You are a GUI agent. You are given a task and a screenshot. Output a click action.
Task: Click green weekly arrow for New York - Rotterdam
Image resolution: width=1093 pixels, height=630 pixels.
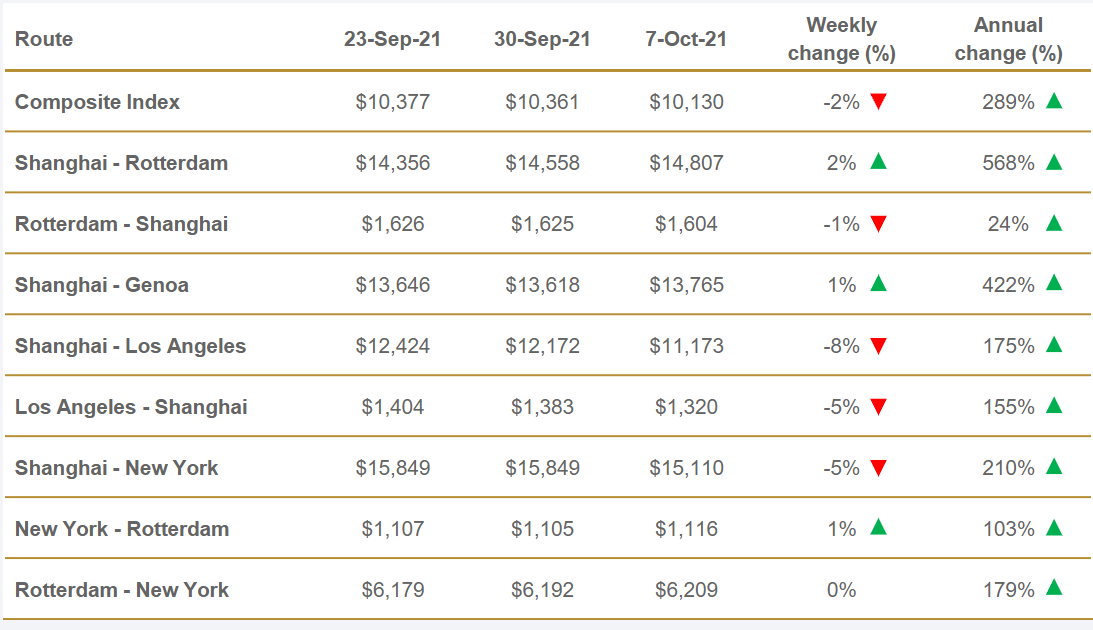[879, 528]
